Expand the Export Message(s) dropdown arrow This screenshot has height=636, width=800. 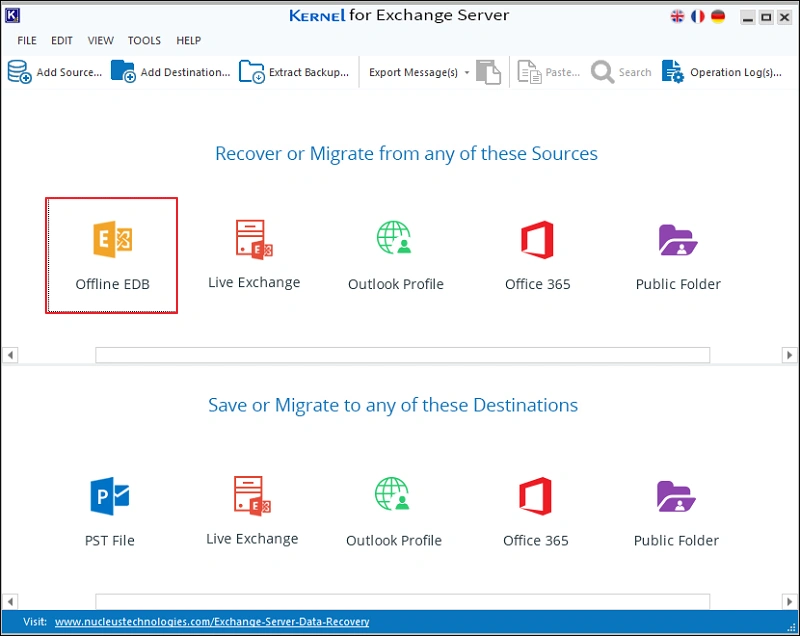pyautogui.click(x=466, y=72)
